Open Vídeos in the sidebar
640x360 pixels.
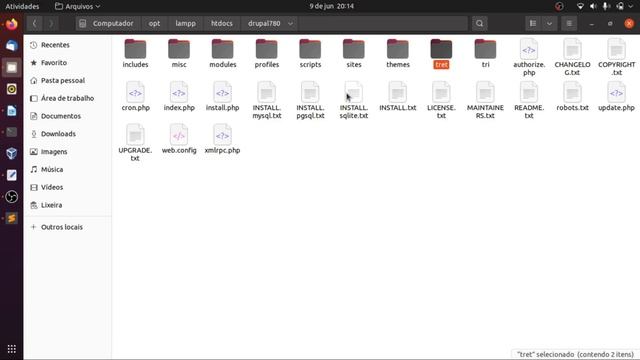click(67, 187)
